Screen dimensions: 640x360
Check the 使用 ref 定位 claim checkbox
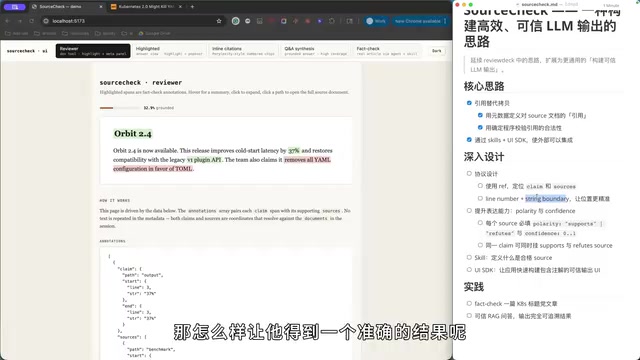(x=480, y=186)
